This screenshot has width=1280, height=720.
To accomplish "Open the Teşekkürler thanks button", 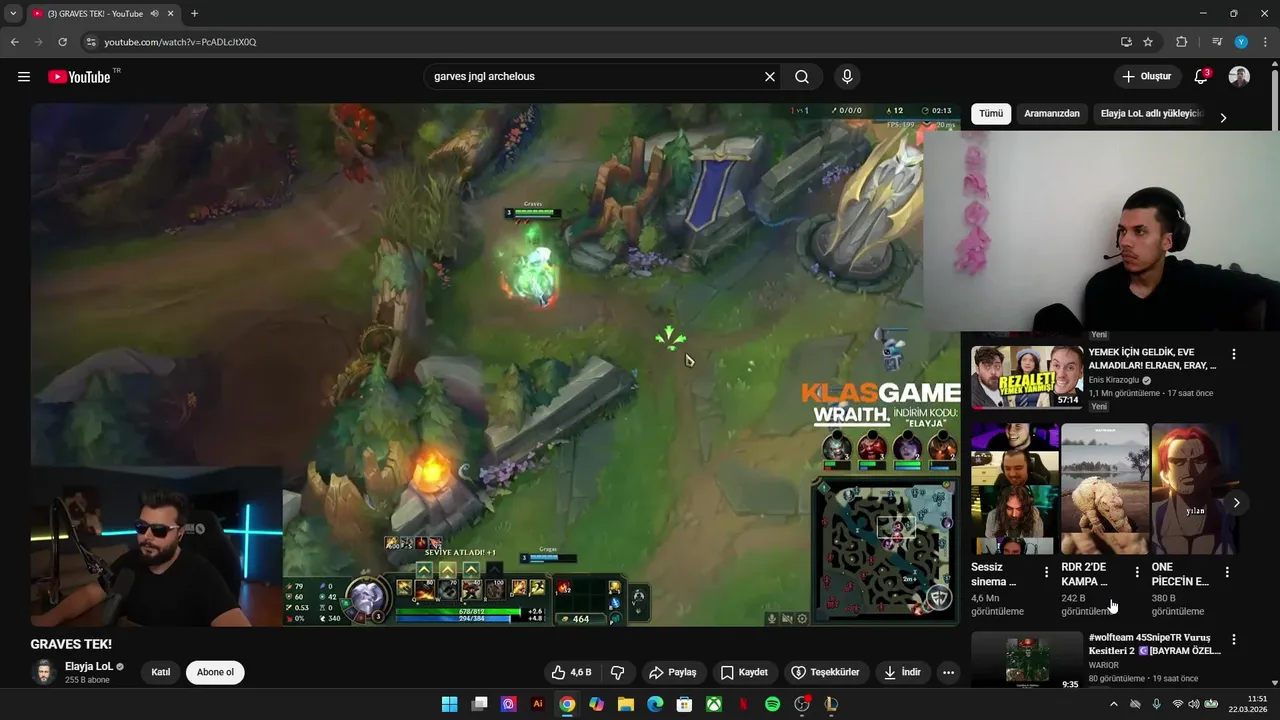I will 825,673.
